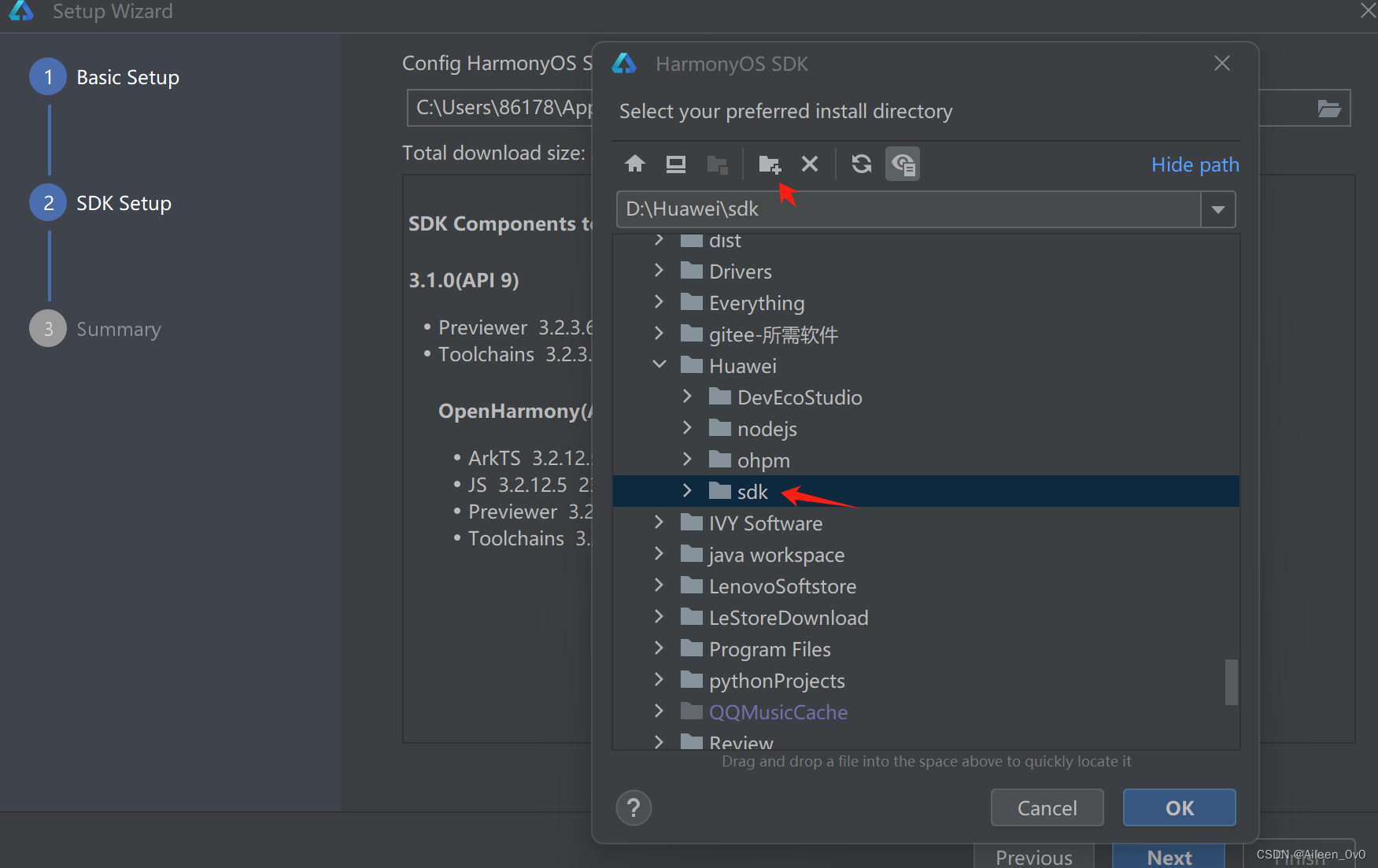Jump to the desktop directory icon
Viewport: 1378px width, 868px height.
point(676,164)
